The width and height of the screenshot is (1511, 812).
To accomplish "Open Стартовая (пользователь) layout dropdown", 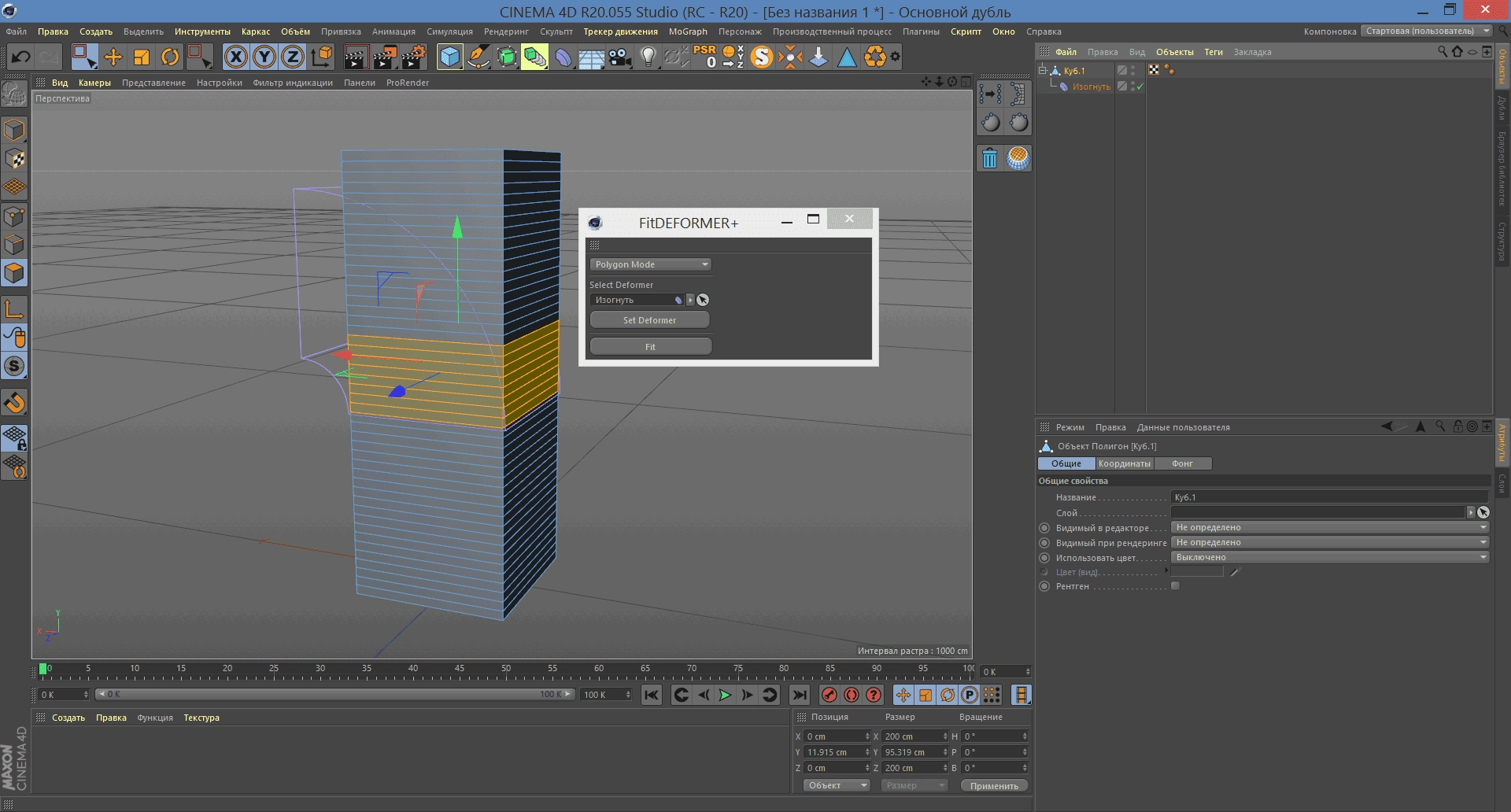I will (1427, 31).
